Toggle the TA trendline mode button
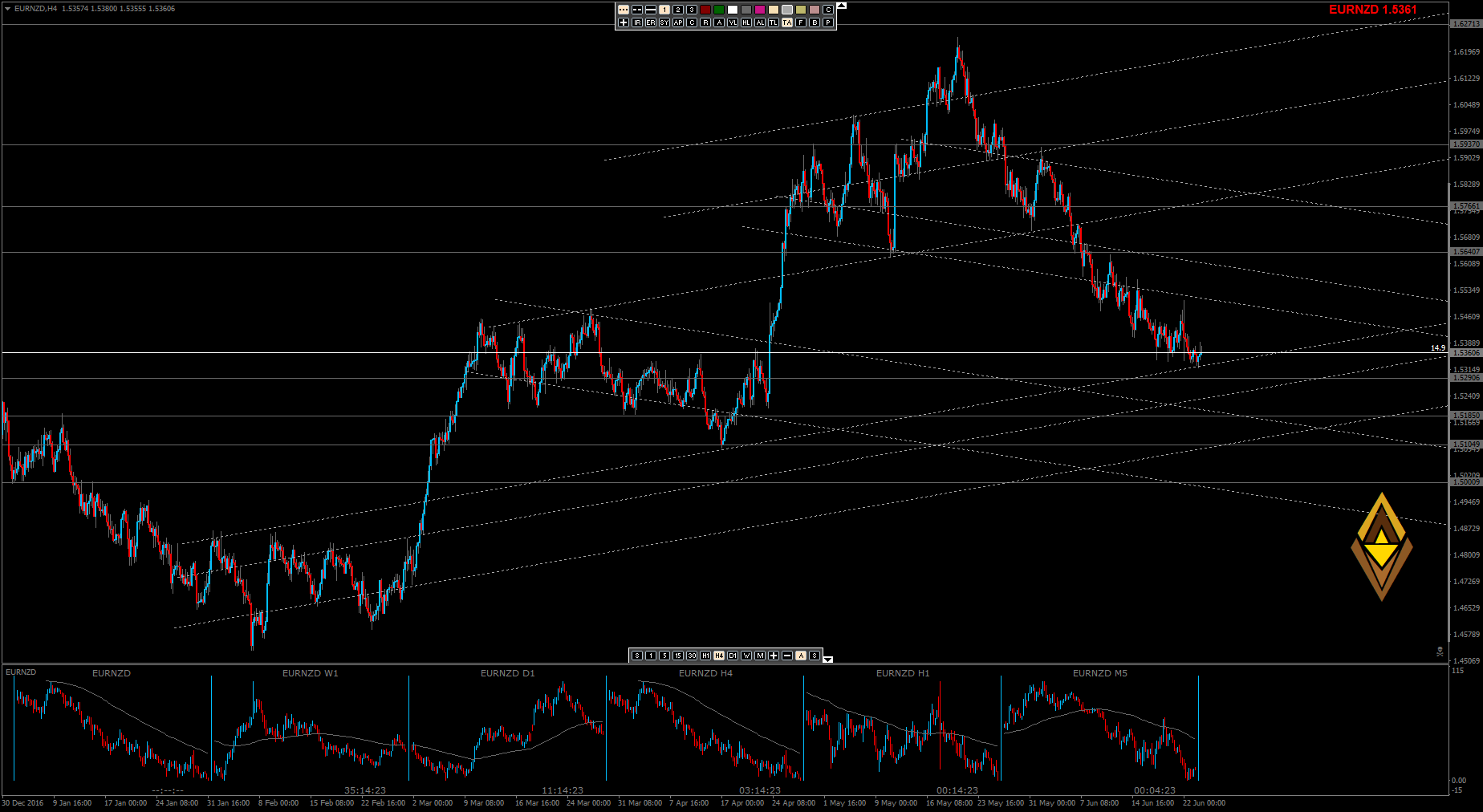Screen dimensions: 1483x812 tap(787, 22)
